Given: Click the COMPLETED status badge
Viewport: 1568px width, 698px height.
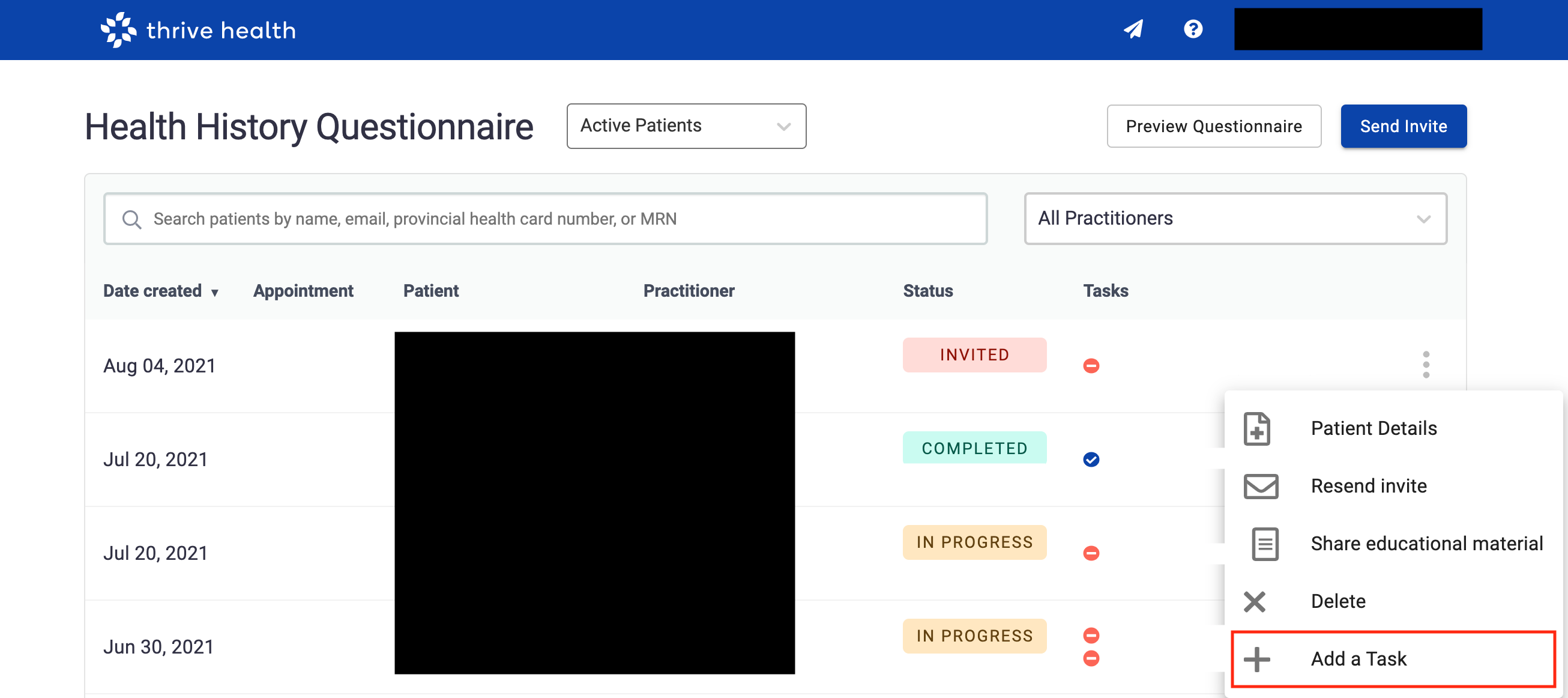Looking at the screenshot, I should pos(974,448).
